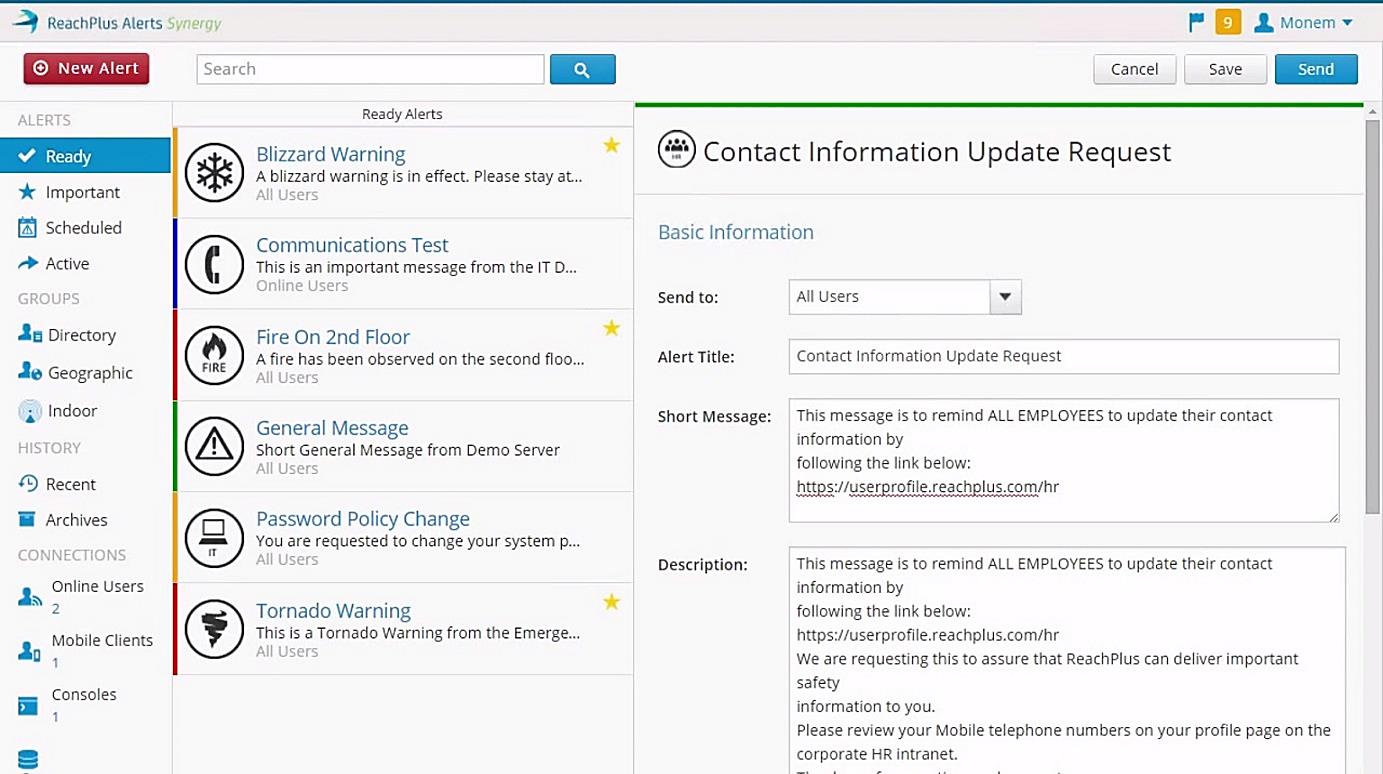
Task: Open the flag notifications icon showing 9
Action: tap(1196, 21)
